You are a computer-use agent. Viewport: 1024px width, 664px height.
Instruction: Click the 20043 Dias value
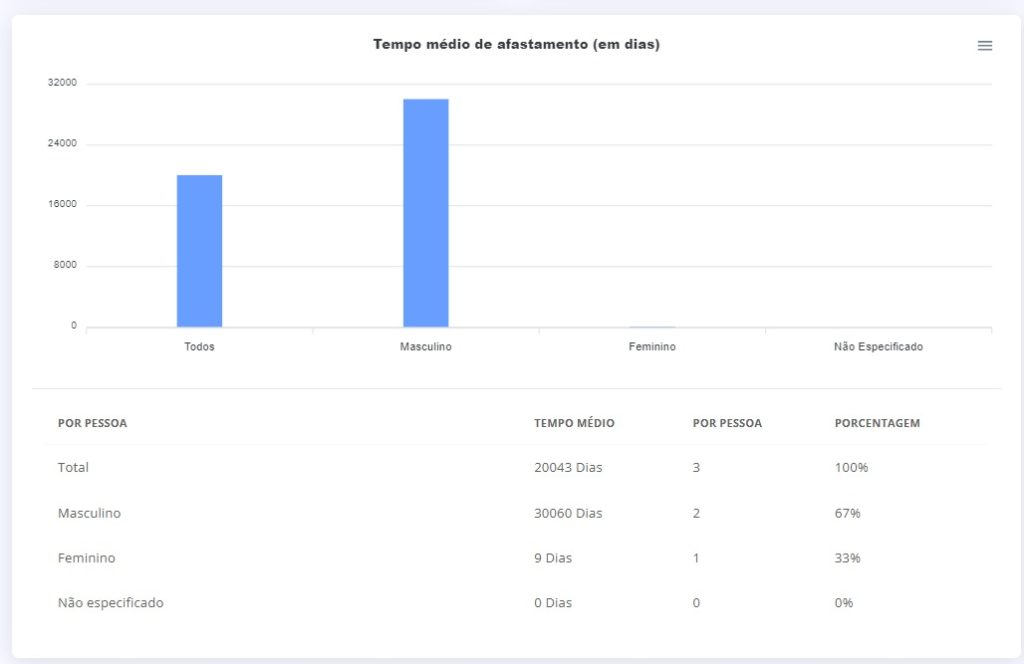(x=568, y=467)
